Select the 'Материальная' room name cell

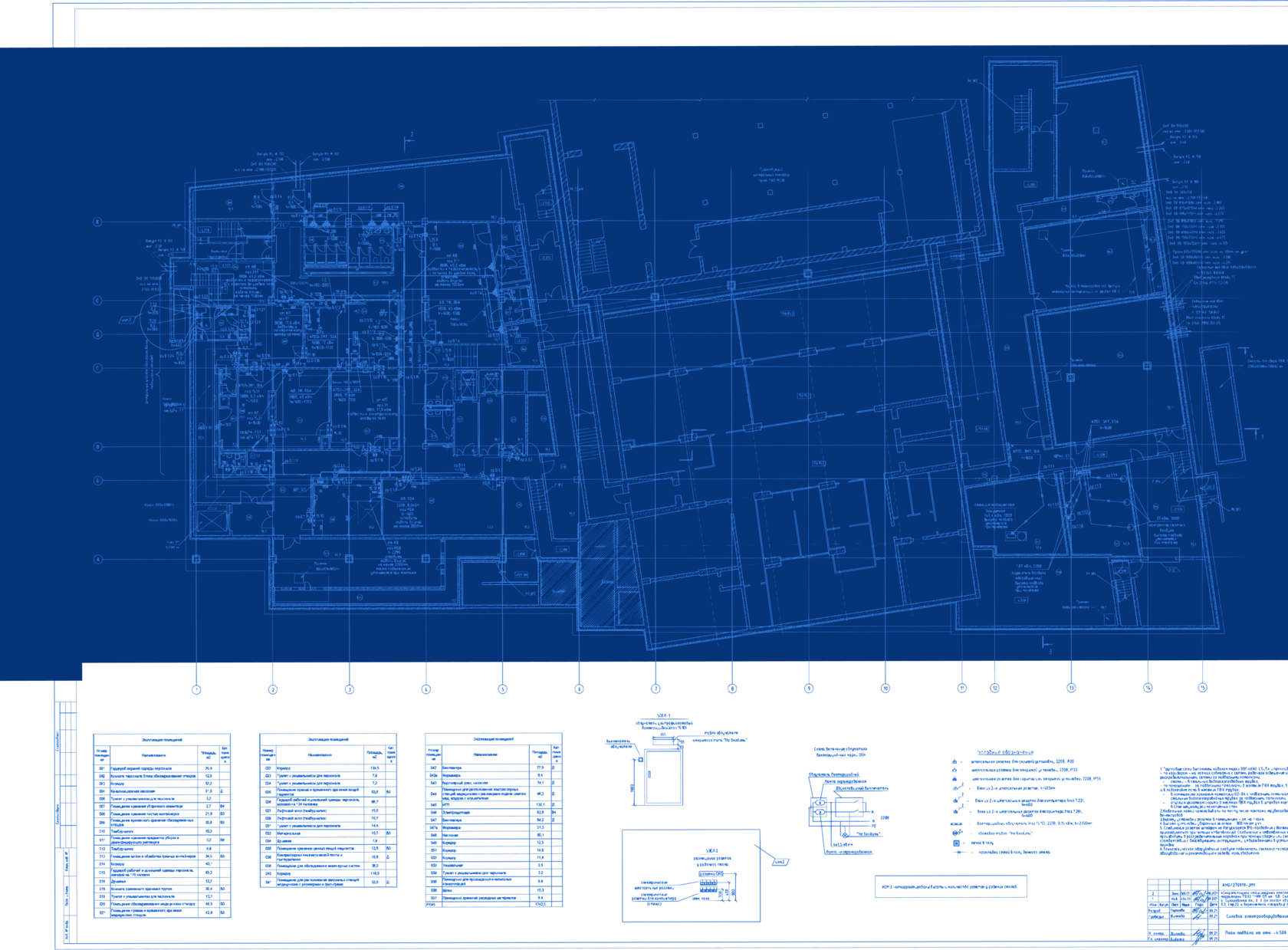pyautogui.click(x=320, y=833)
